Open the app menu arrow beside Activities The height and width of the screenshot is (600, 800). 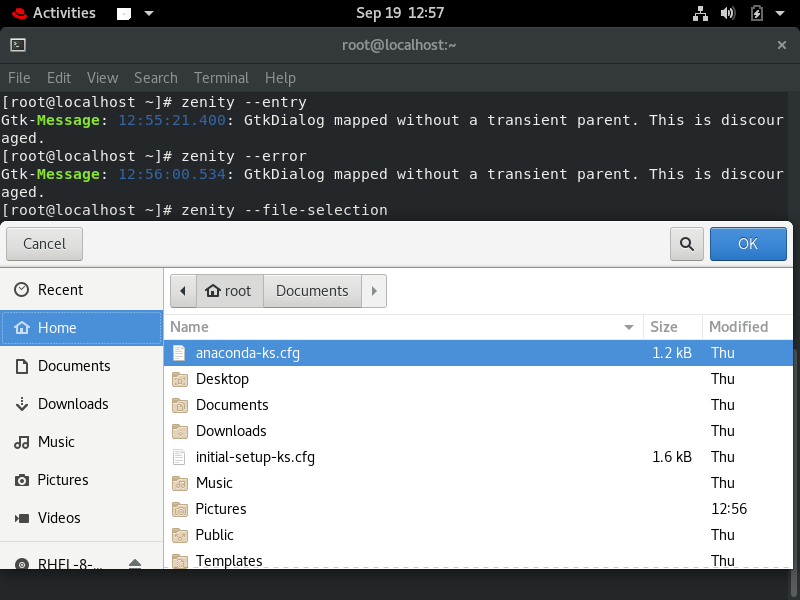[x=149, y=13]
